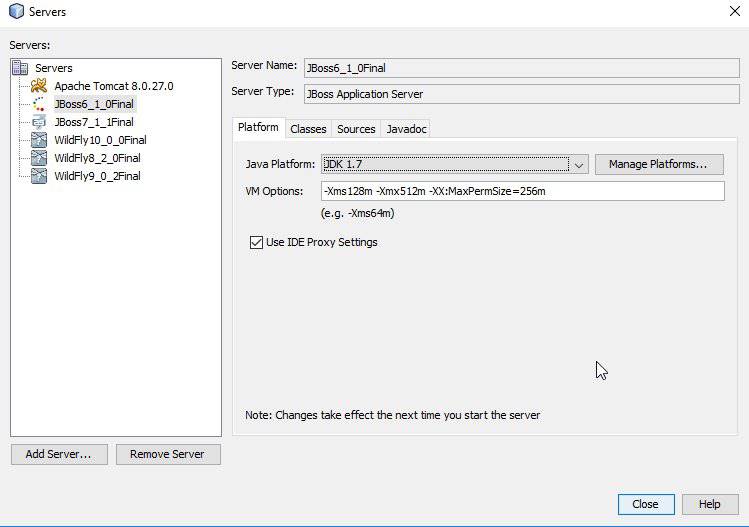Switch to the Platform tab
Viewport: 749px width, 527px height.
(x=258, y=128)
